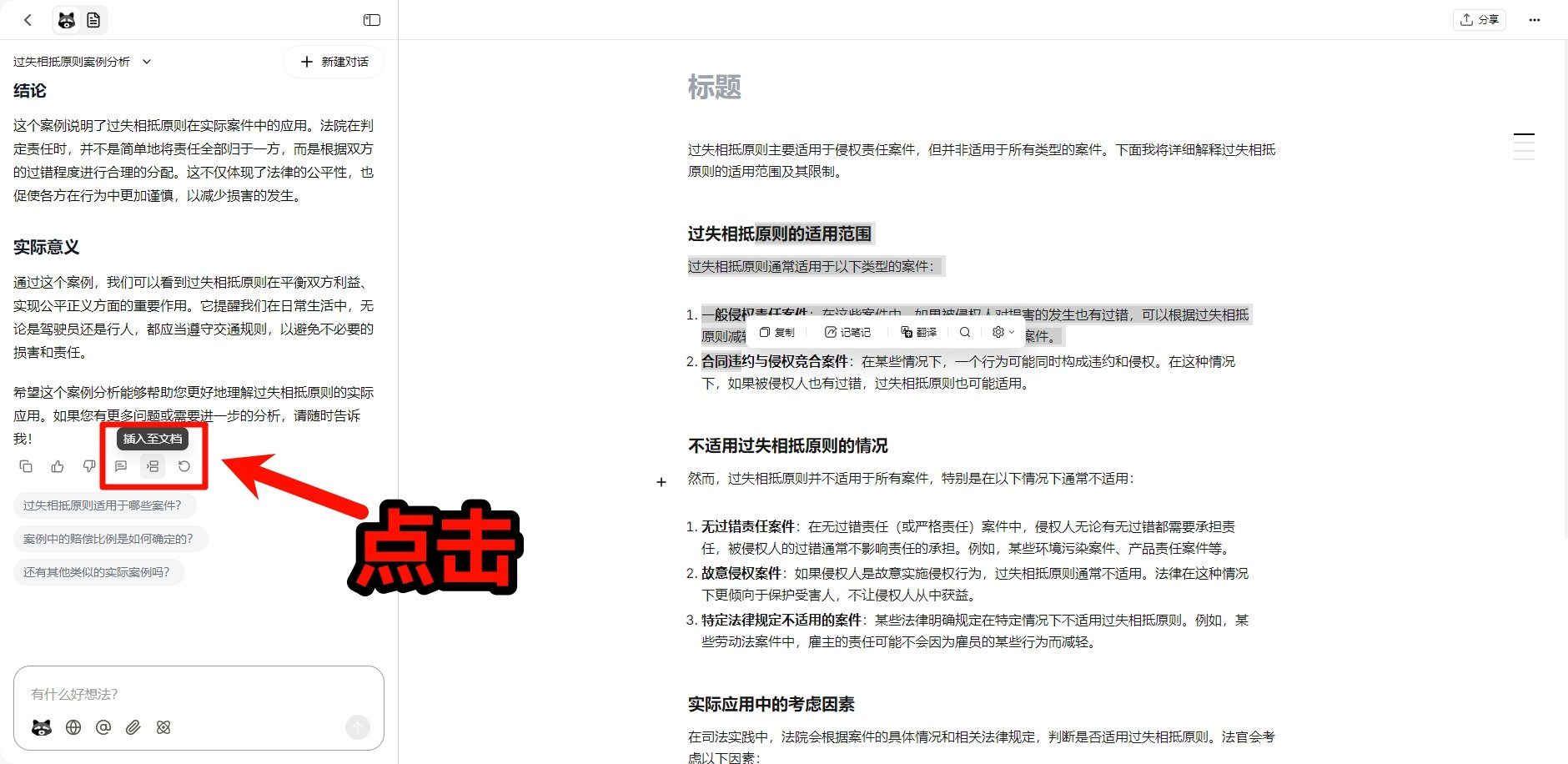The height and width of the screenshot is (764, 1568).
Task: Toggle the sidebar collapse icon at top
Action: tap(371, 19)
